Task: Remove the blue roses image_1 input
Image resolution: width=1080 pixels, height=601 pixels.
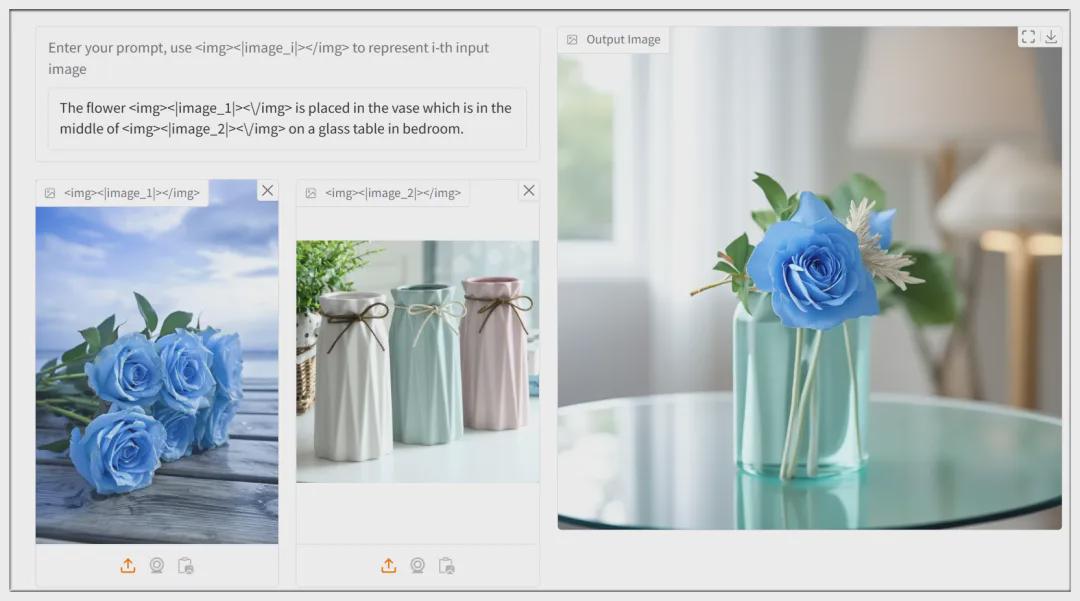Action: 267,191
